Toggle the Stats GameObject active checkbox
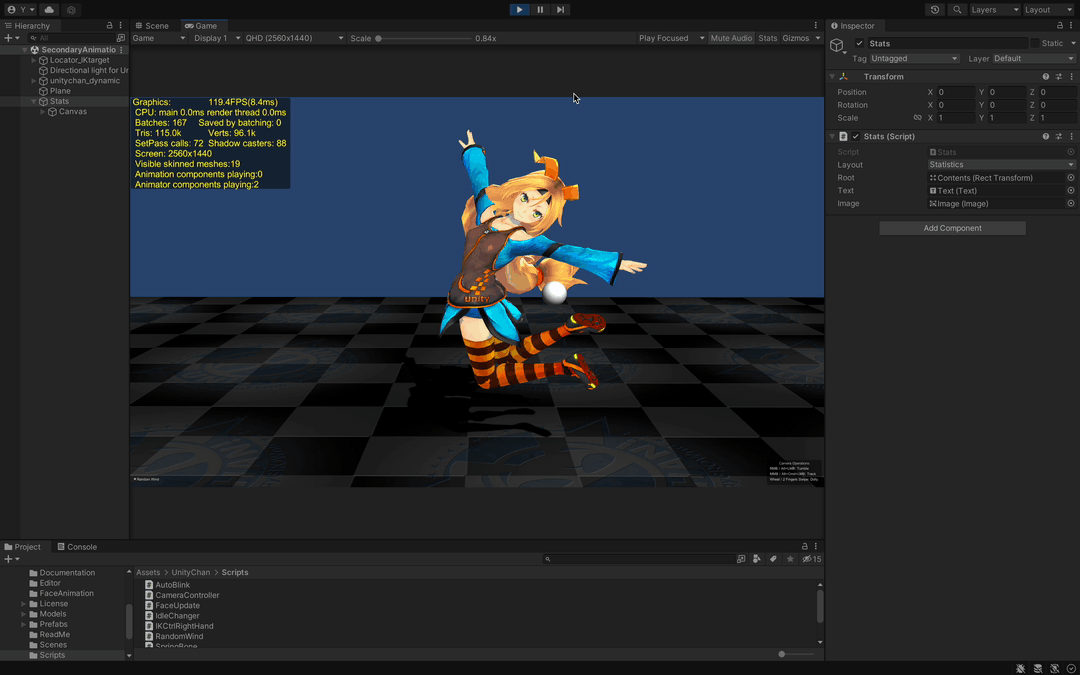 [859, 43]
